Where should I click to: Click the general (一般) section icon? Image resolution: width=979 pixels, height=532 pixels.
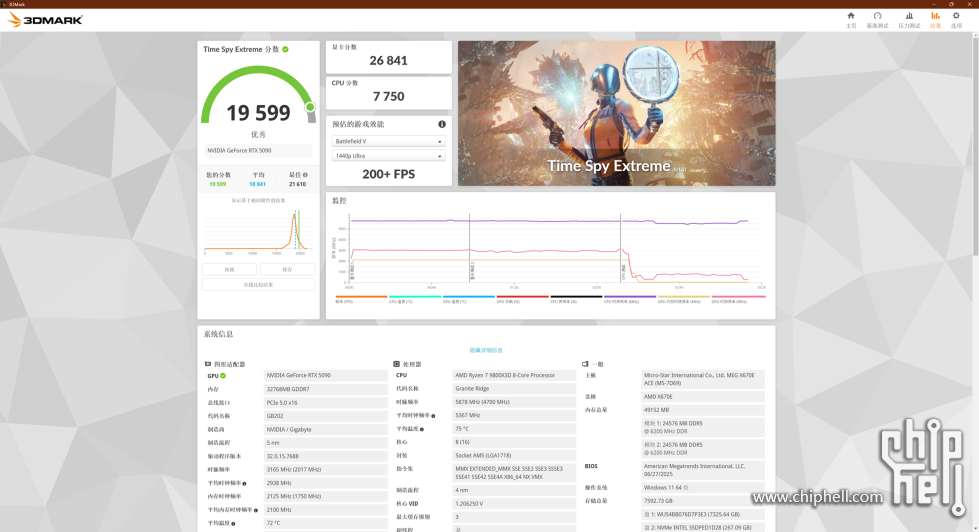tap(585, 364)
